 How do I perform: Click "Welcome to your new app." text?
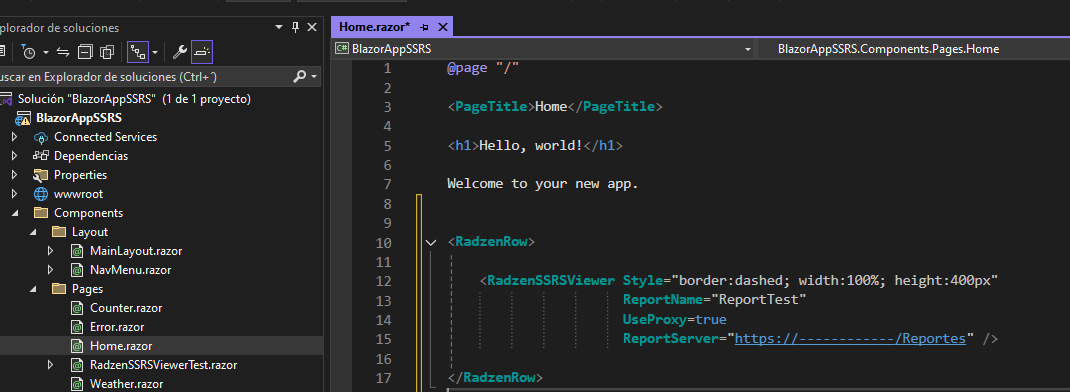click(543, 184)
